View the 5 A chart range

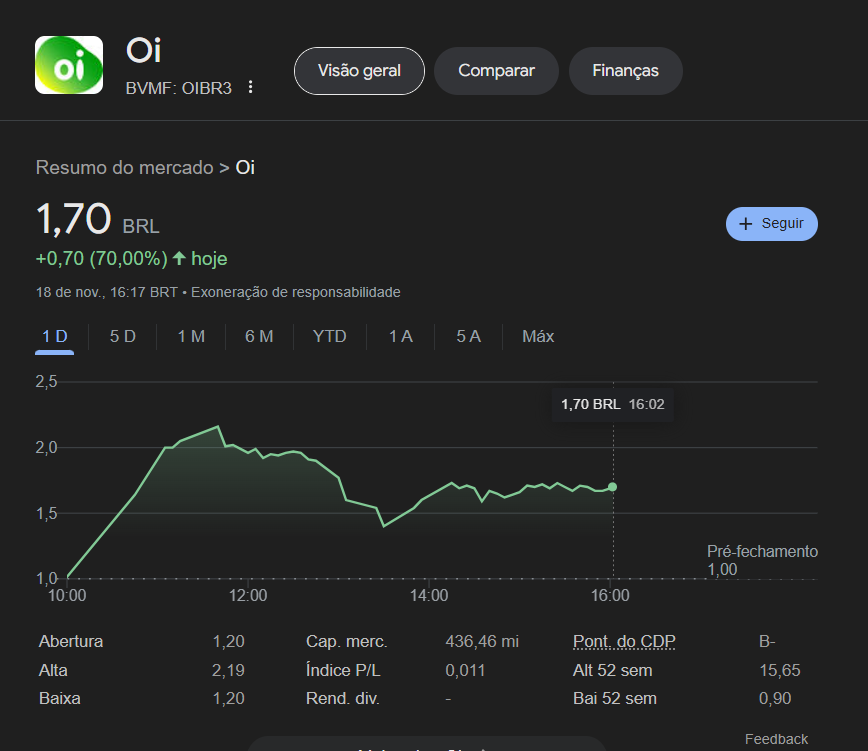point(469,336)
